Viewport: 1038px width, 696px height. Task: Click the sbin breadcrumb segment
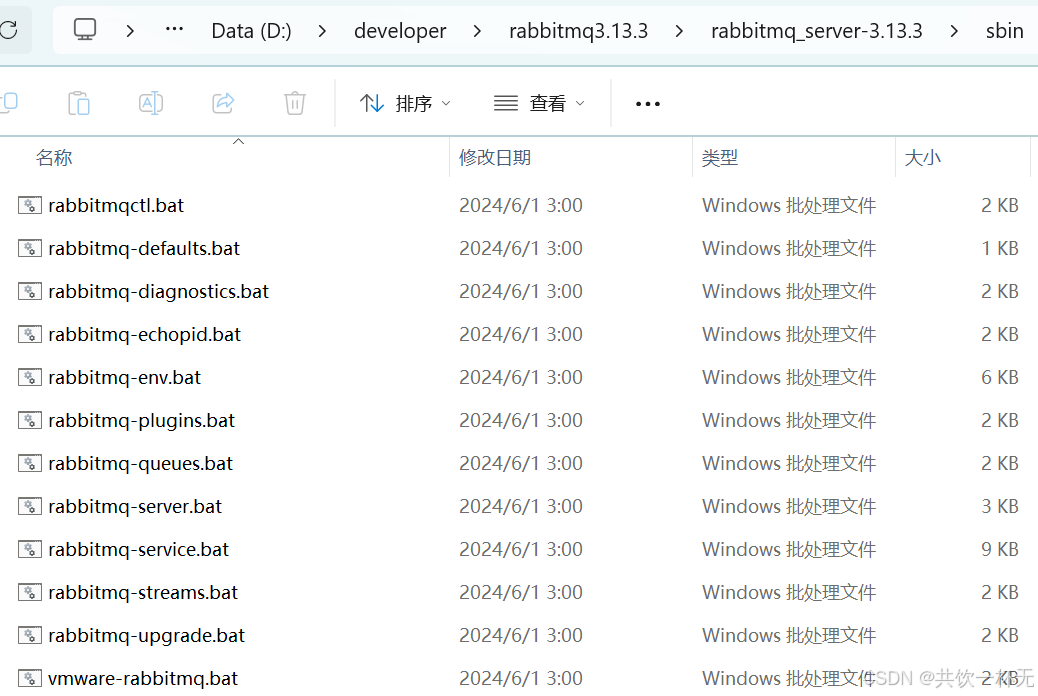pos(1004,30)
